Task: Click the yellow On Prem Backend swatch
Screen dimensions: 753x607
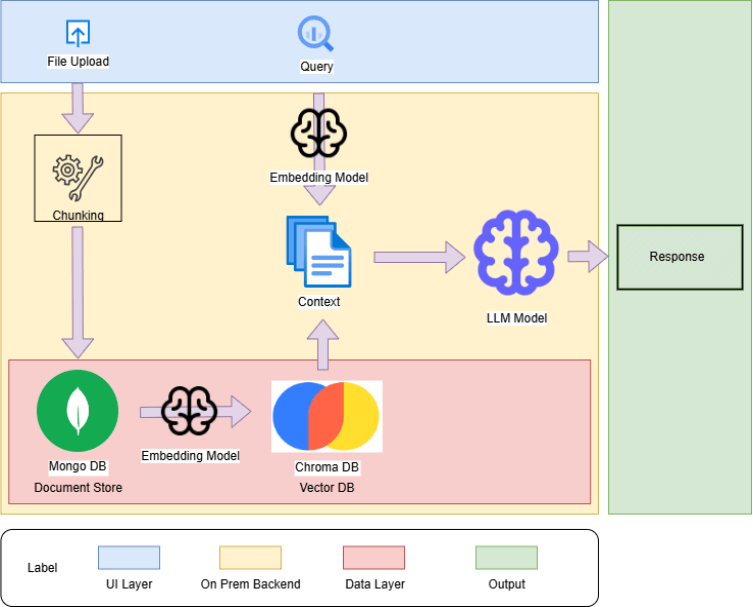Action: point(250,557)
